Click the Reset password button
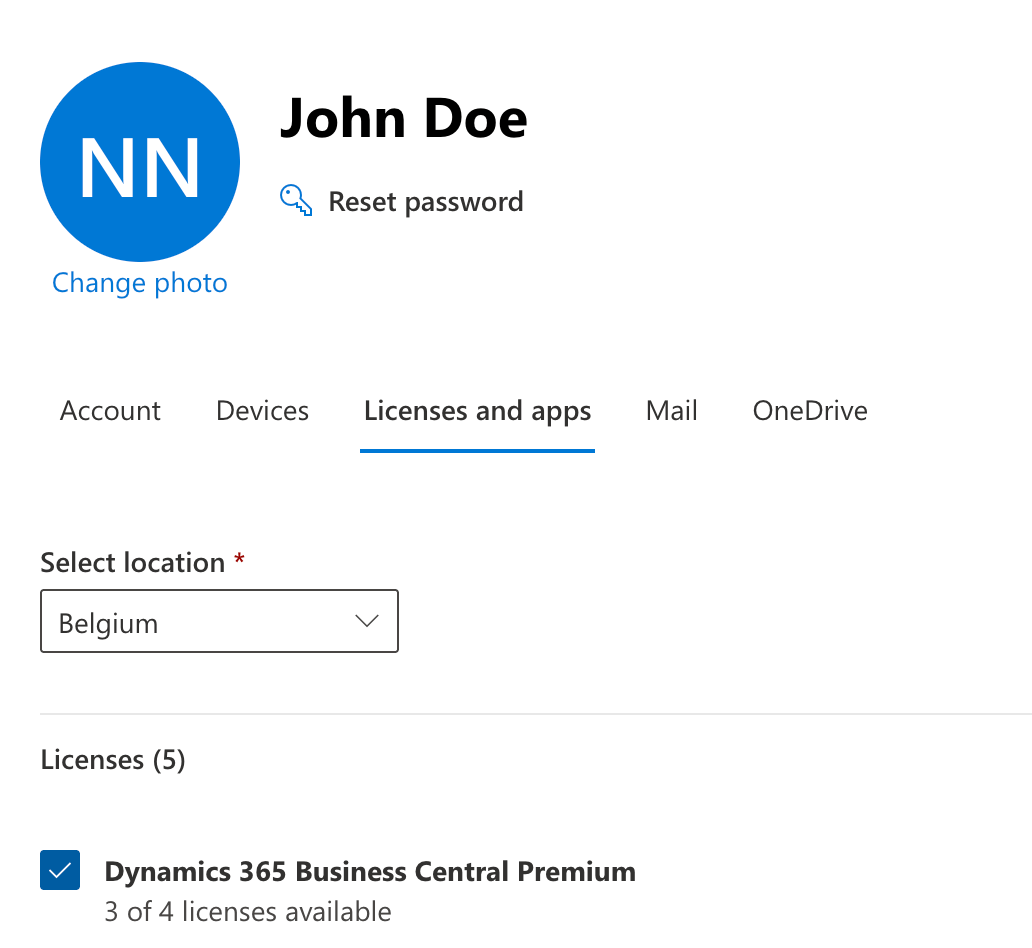This screenshot has height=948, width=1032. coord(401,201)
